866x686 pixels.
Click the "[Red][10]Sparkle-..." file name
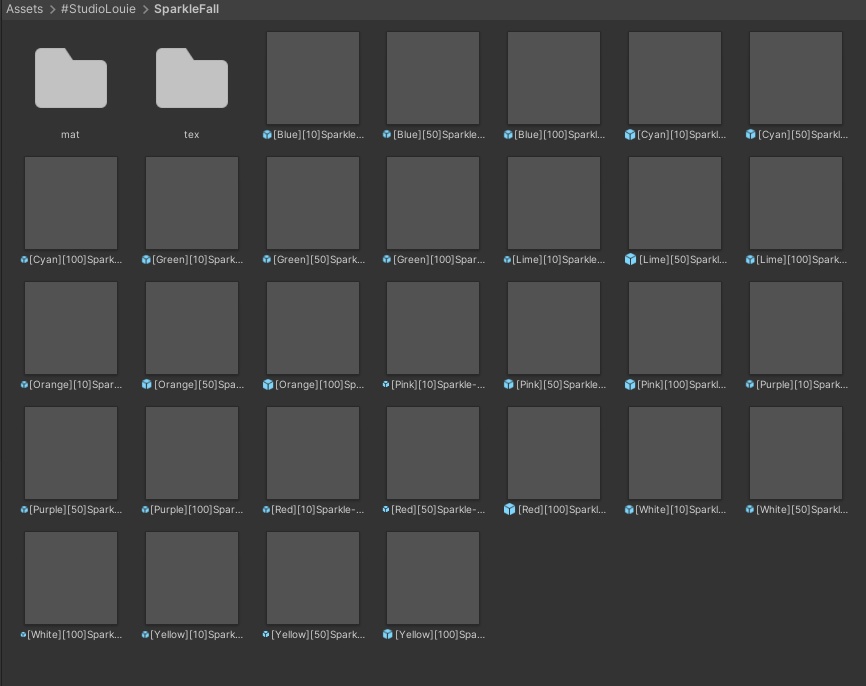[318, 510]
